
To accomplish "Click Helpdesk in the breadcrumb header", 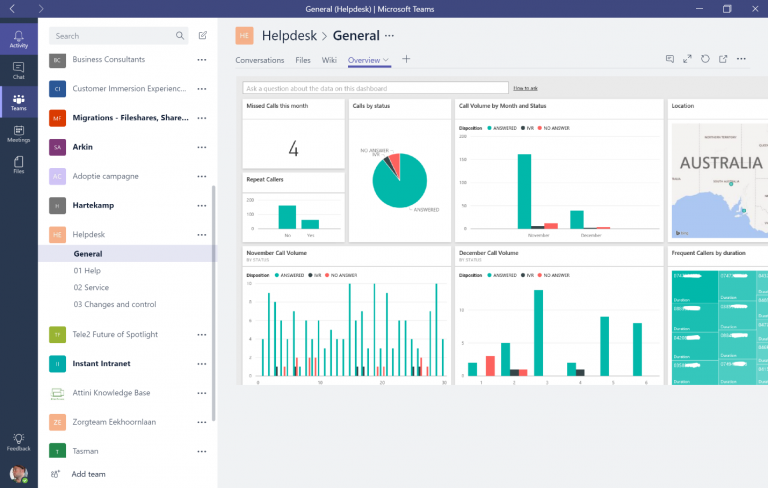I will pos(289,35).
